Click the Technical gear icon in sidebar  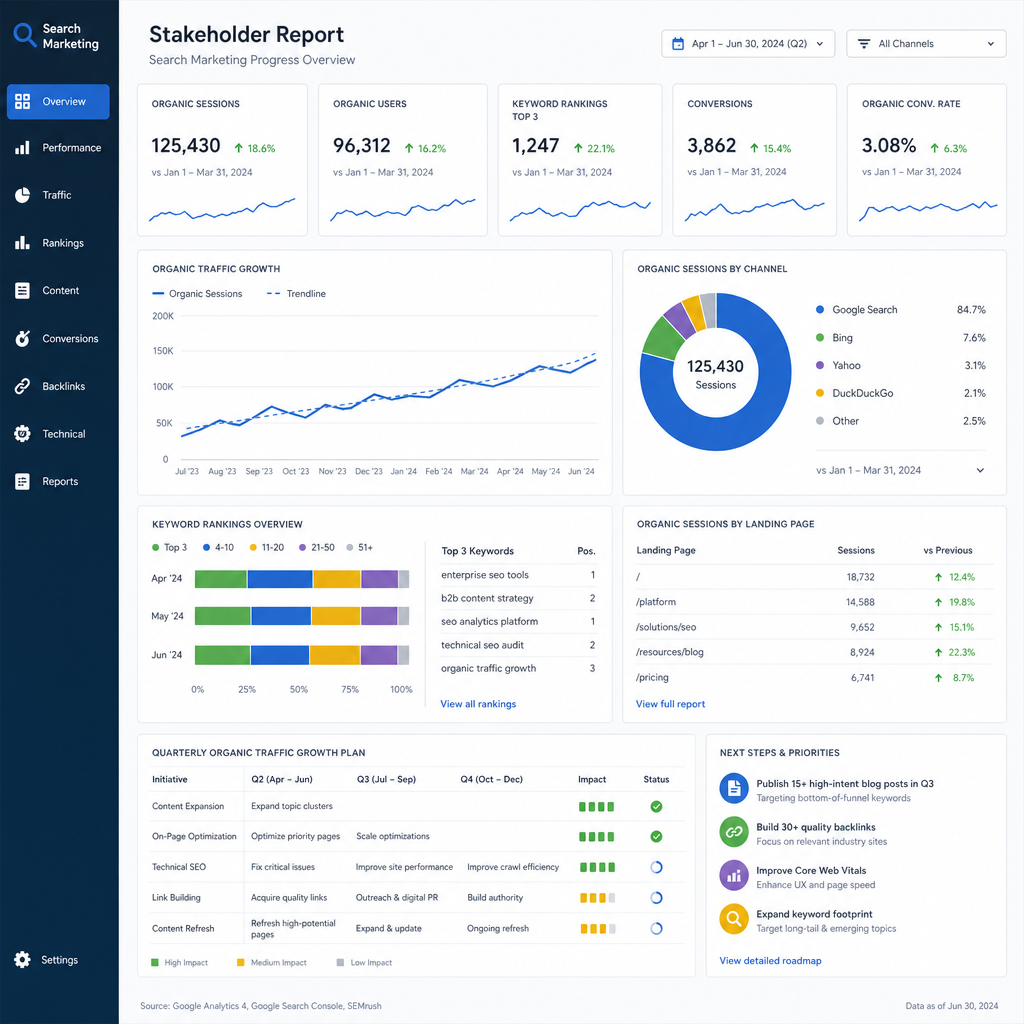pos(22,434)
